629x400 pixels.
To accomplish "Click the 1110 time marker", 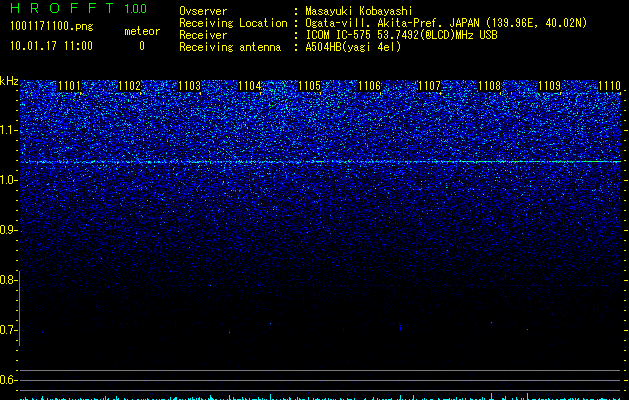I will (609, 86).
